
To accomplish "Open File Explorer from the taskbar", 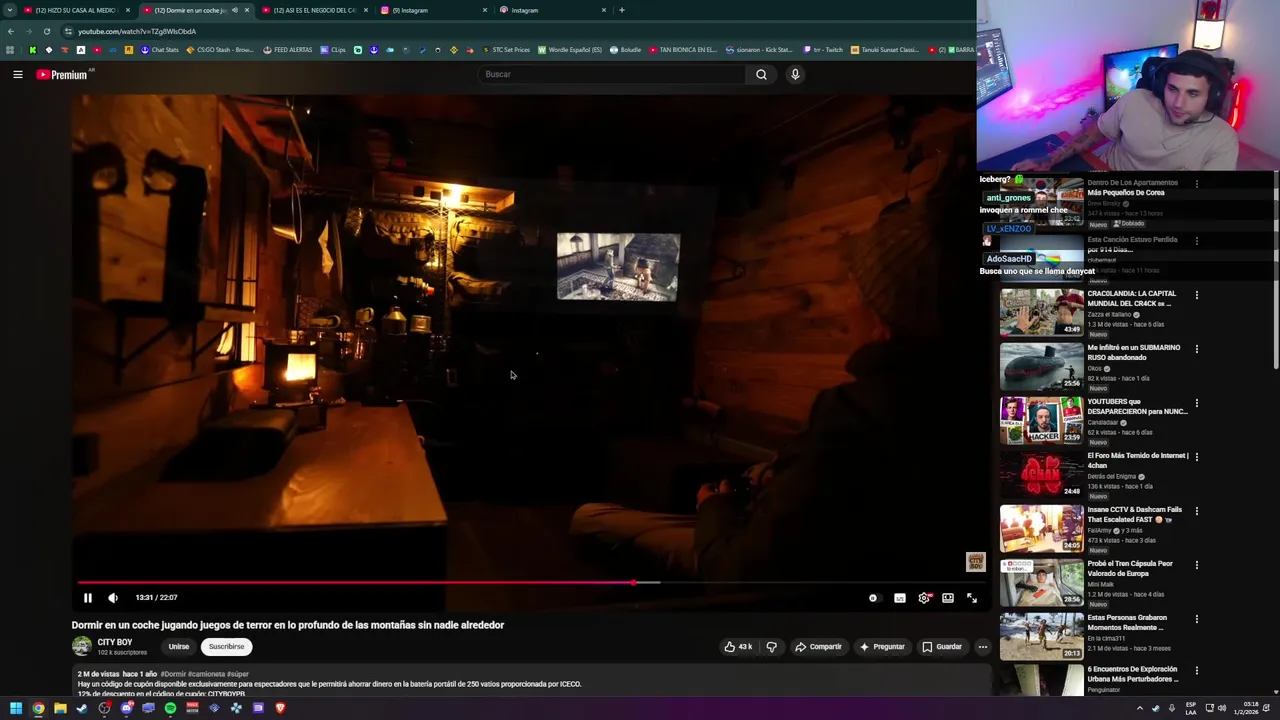I will pos(60,708).
